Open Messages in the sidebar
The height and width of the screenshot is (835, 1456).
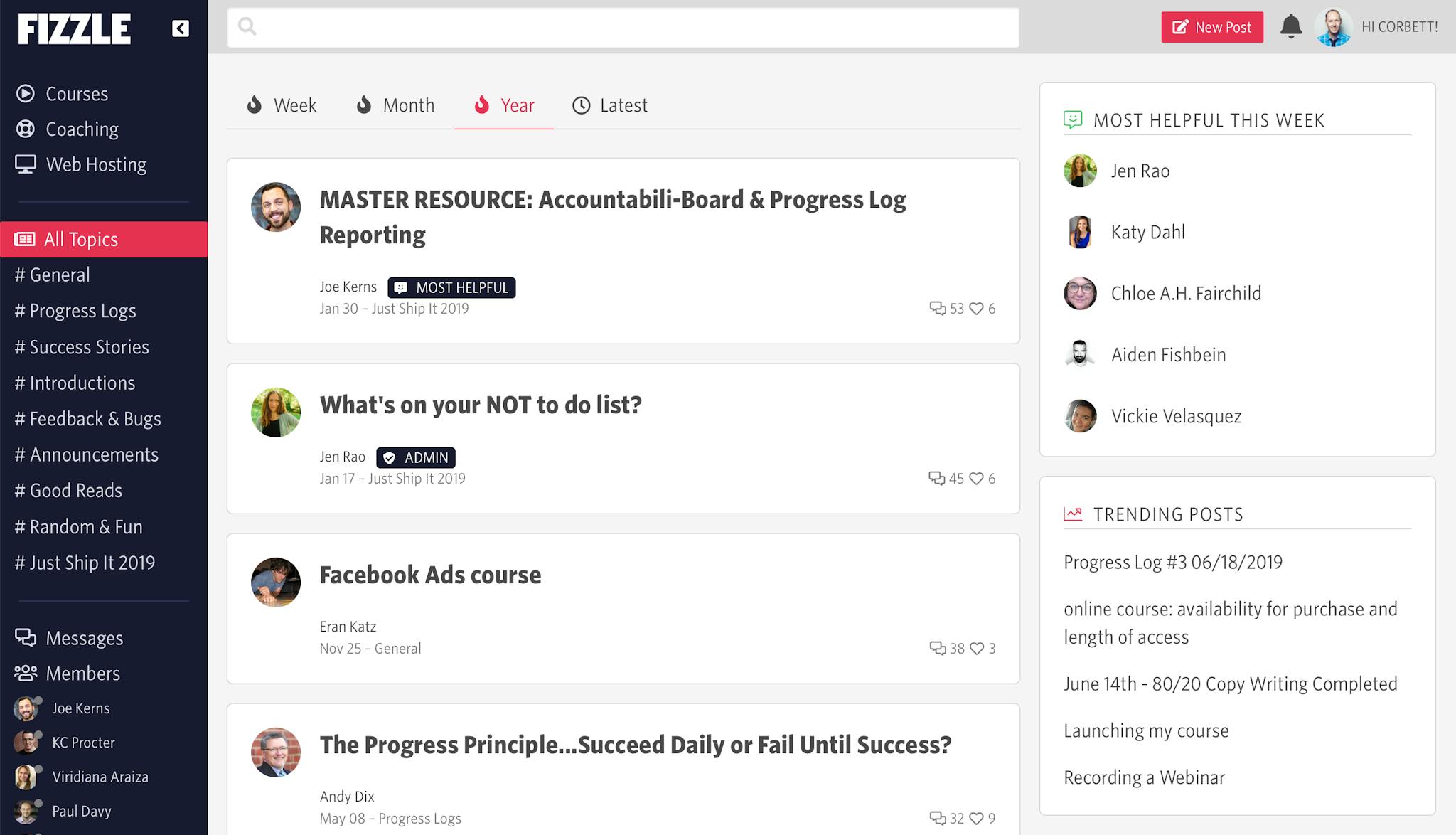click(x=84, y=638)
